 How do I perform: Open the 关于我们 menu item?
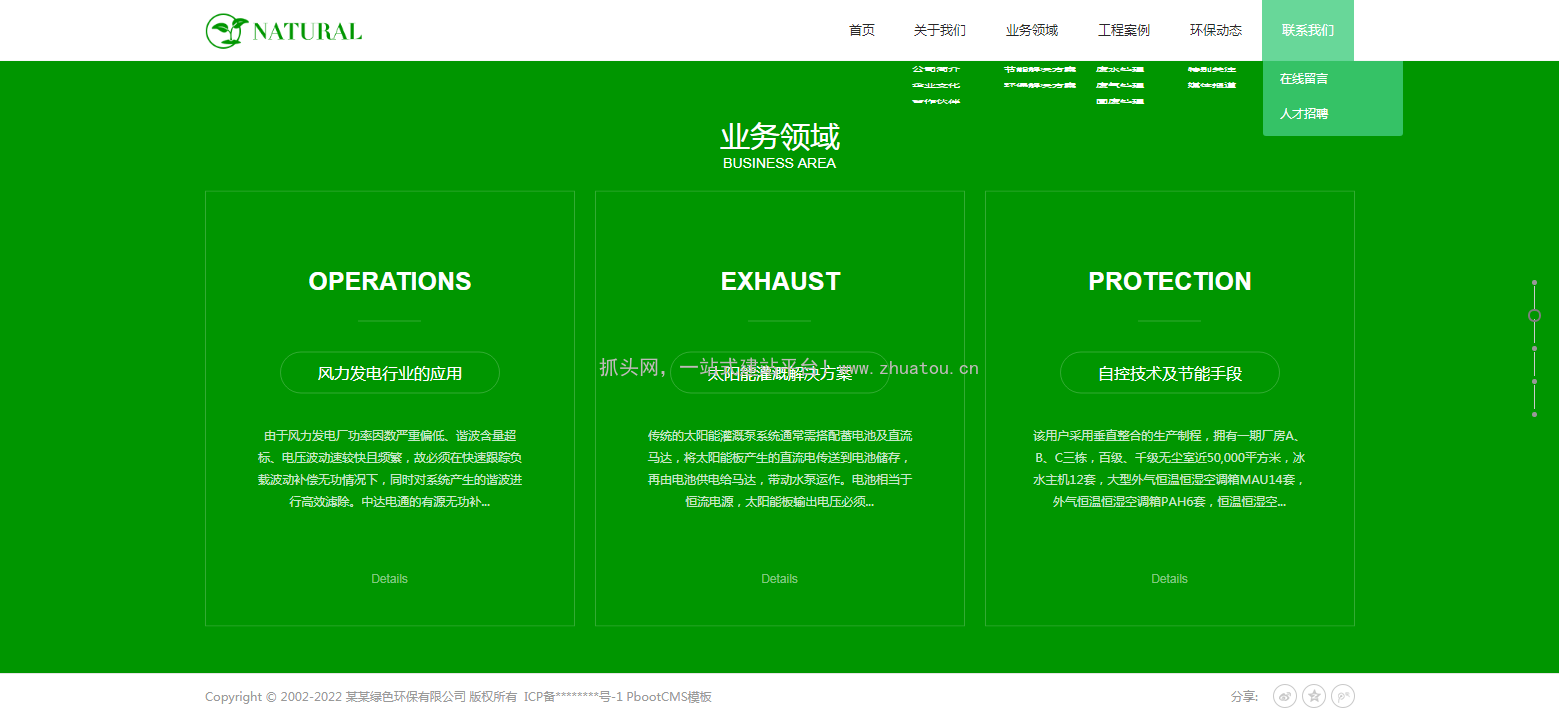(x=940, y=30)
